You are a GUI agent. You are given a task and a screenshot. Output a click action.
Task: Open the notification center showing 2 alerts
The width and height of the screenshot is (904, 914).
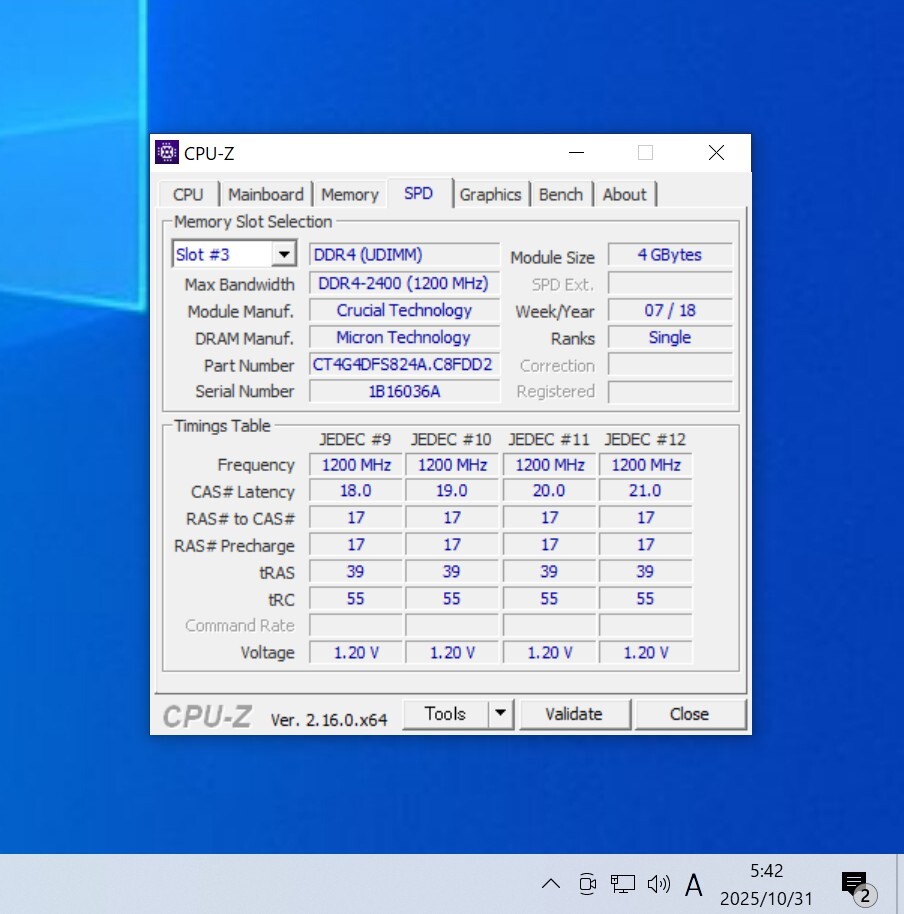855,884
